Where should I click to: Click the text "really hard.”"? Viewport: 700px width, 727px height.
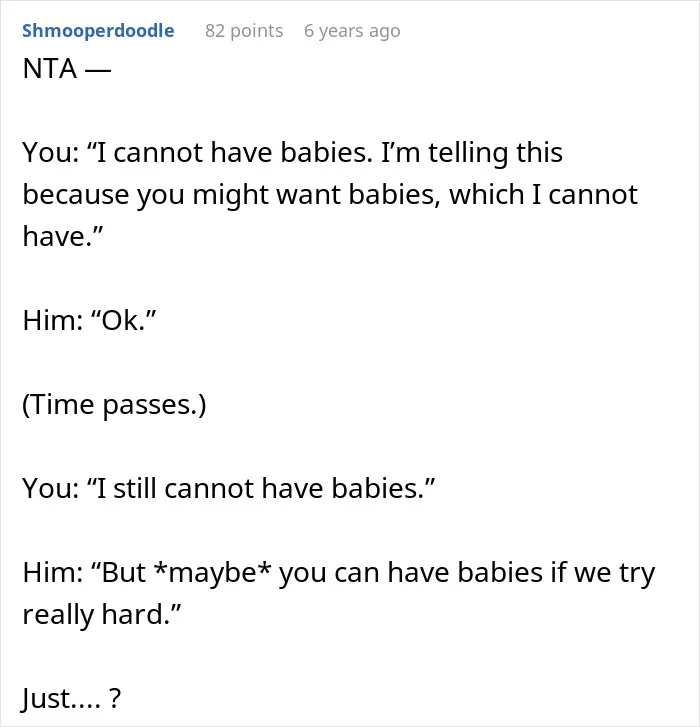click(x=101, y=615)
